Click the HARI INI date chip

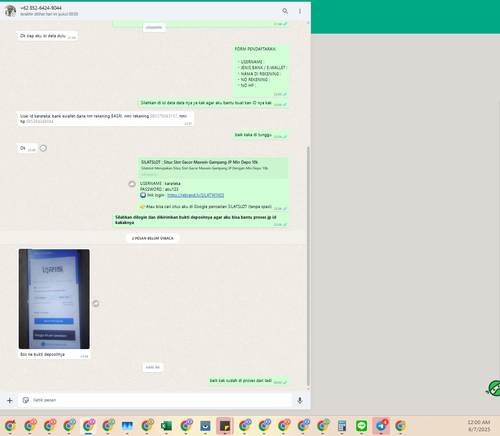[153, 367]
